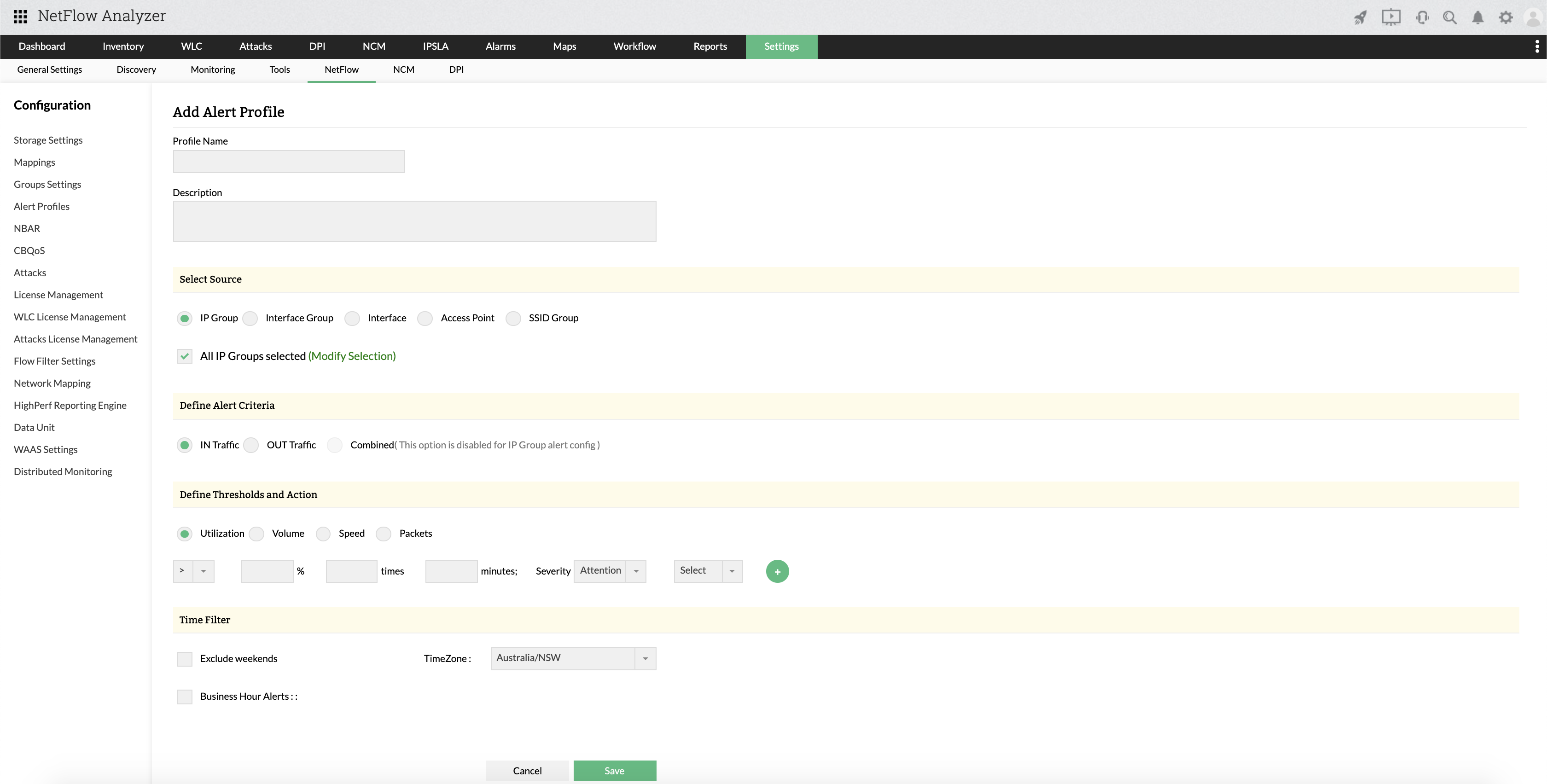The height and width of the screenshot is (784, 1547).
Task: Click the headset support icon
Action: (x=1422, y=17)
